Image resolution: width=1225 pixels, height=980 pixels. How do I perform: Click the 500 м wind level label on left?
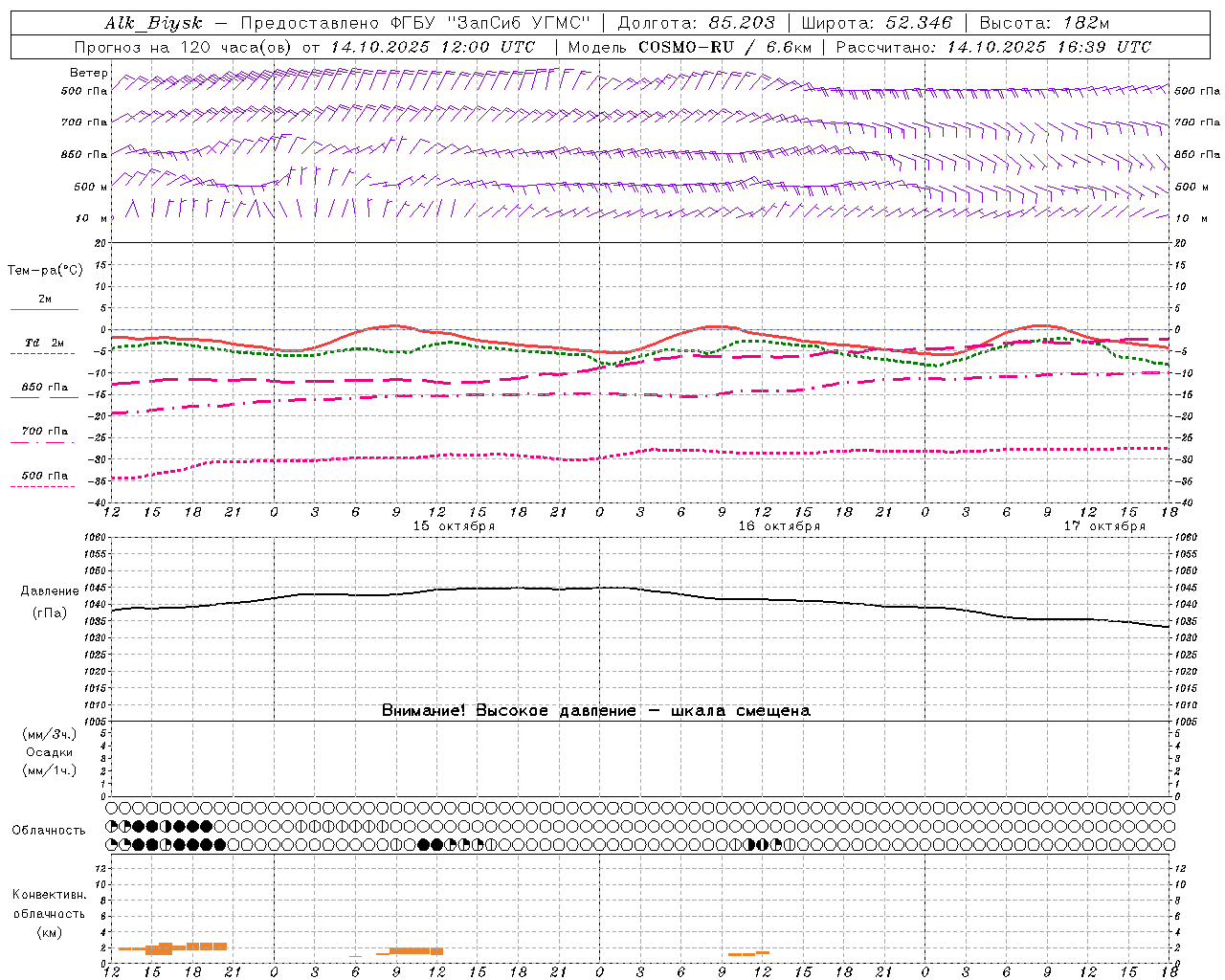[x=90, y=187]
